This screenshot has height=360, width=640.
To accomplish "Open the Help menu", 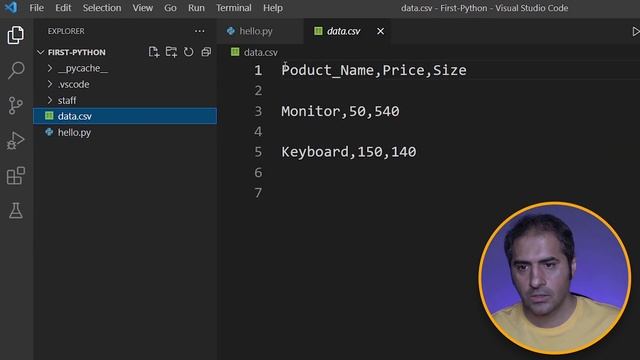I will (x=273, y=8).
